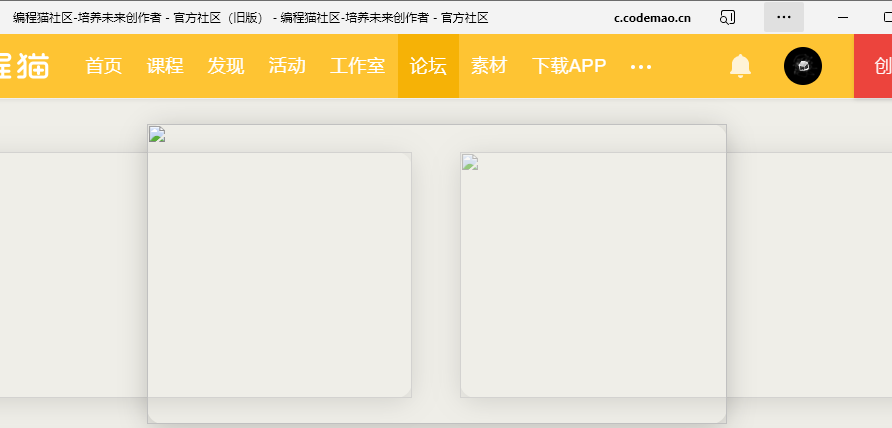This screenshot has width=892, height=428.
Task: Open the 工作室 studio page
Action: [357, 66]
